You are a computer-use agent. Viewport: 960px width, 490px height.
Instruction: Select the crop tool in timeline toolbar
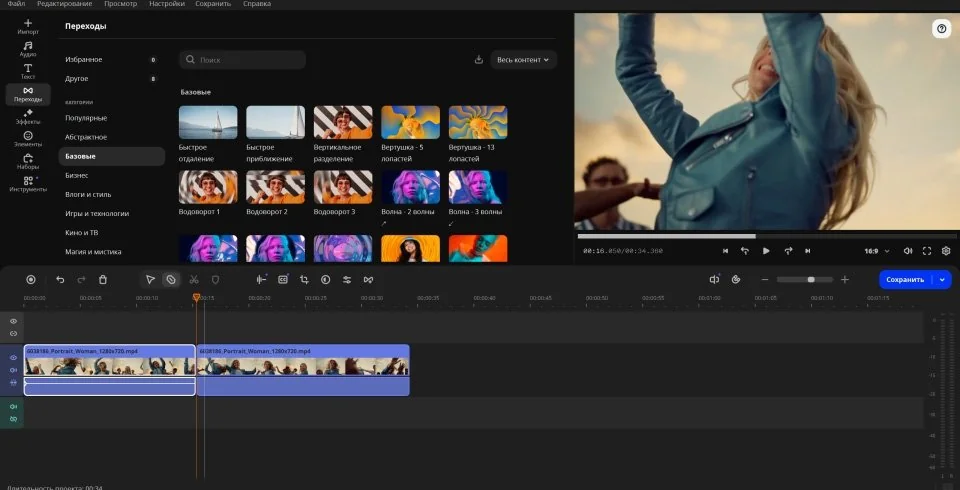[x=304, y=280]
